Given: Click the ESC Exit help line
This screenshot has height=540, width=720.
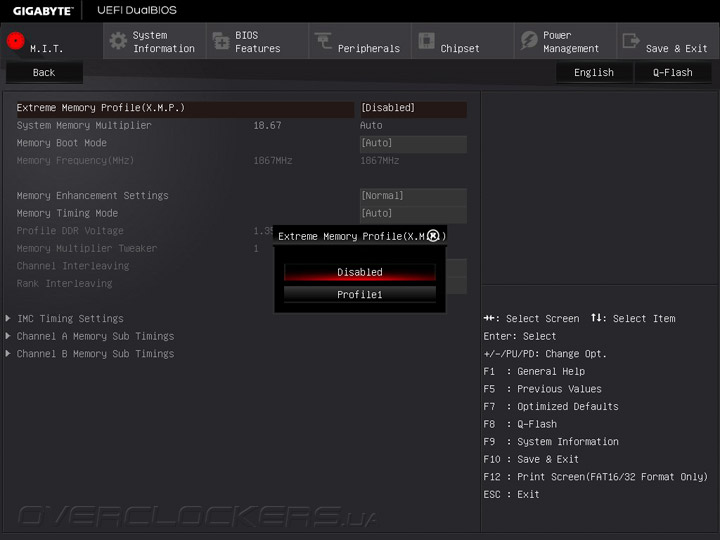Looking at the screenshot, I should point(511,494).
